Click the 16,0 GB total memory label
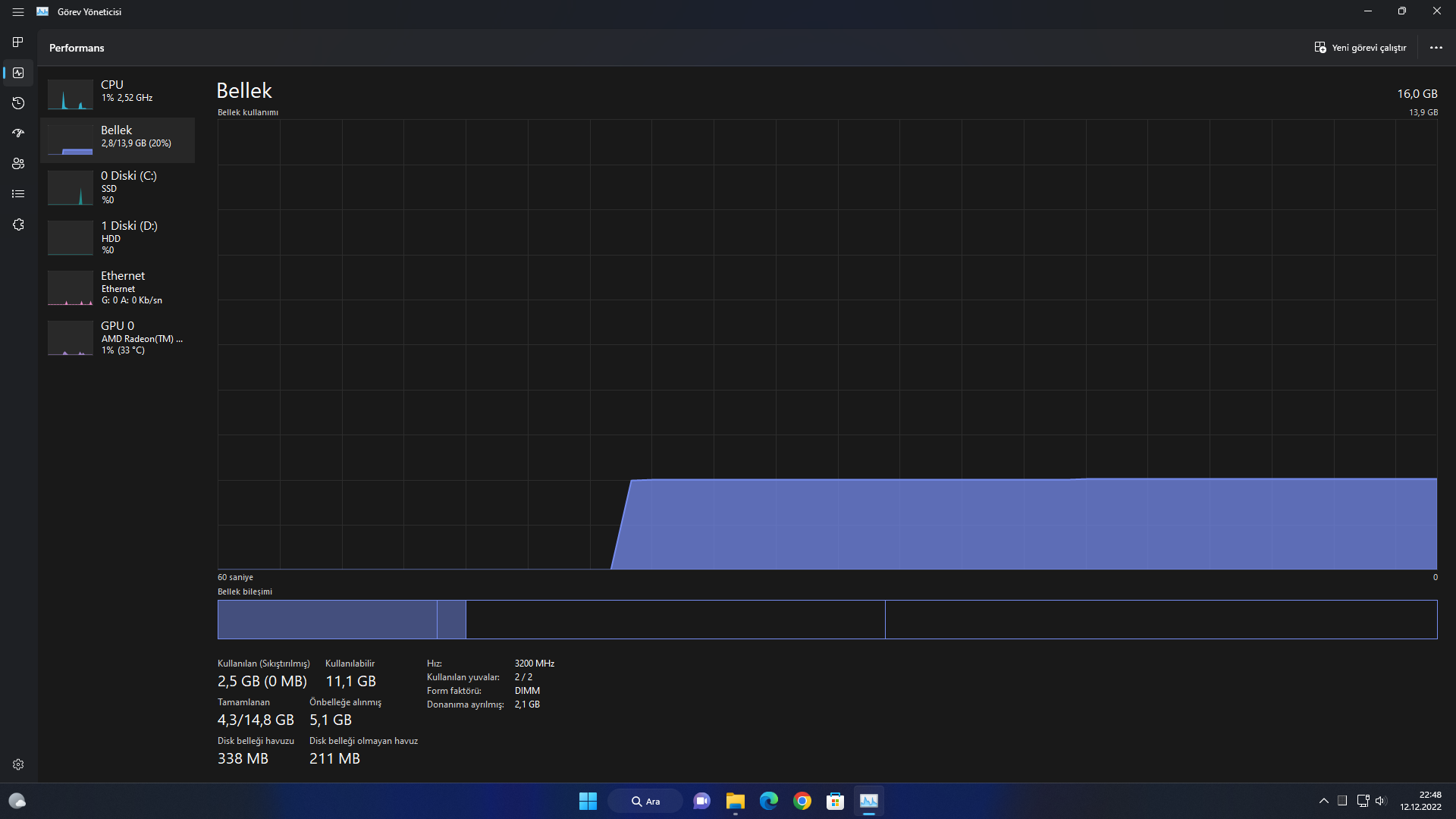 coord(1417,93)
